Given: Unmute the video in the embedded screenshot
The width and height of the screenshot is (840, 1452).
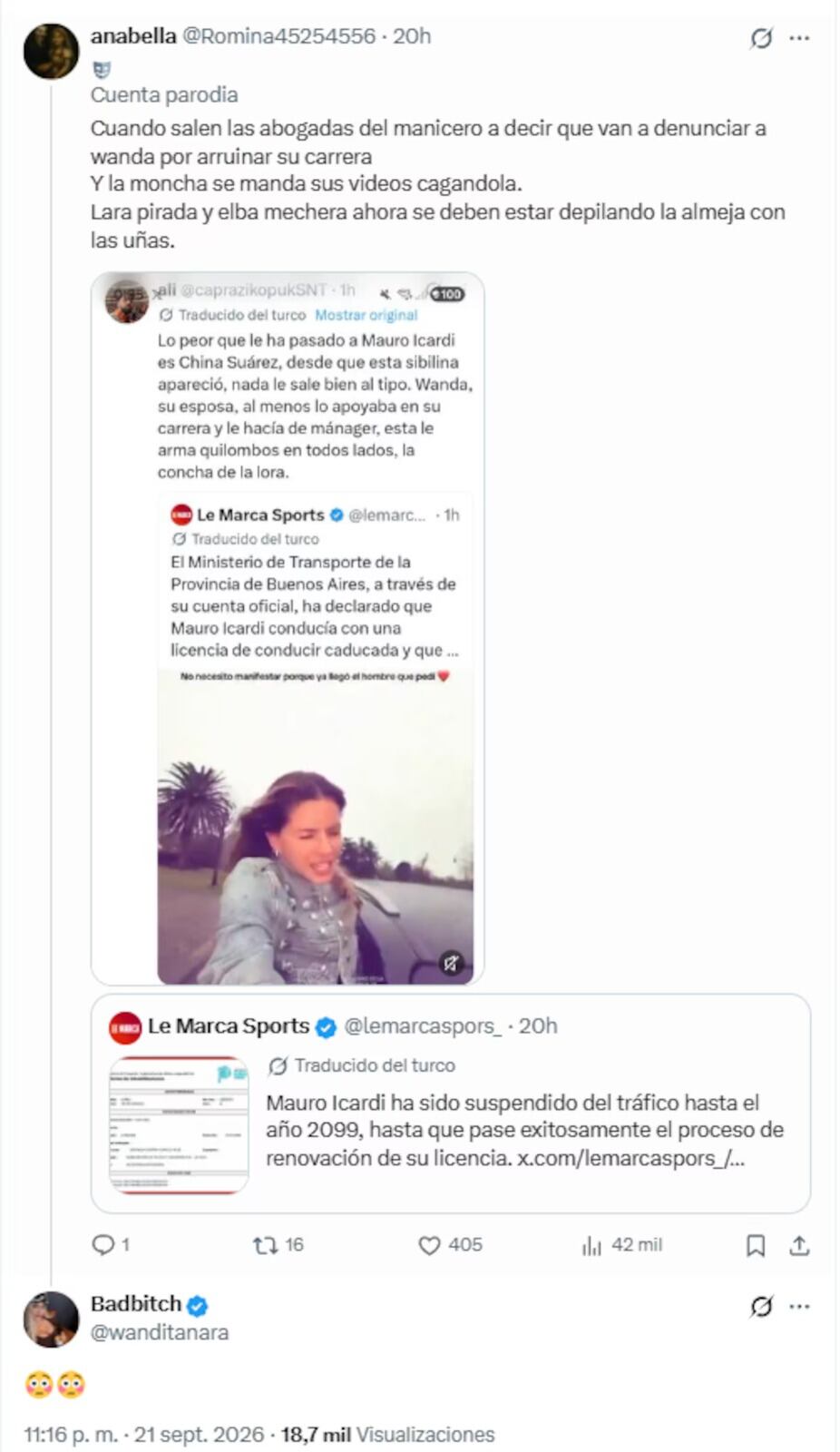Looking at the screenshot, I should pos(452,963).
